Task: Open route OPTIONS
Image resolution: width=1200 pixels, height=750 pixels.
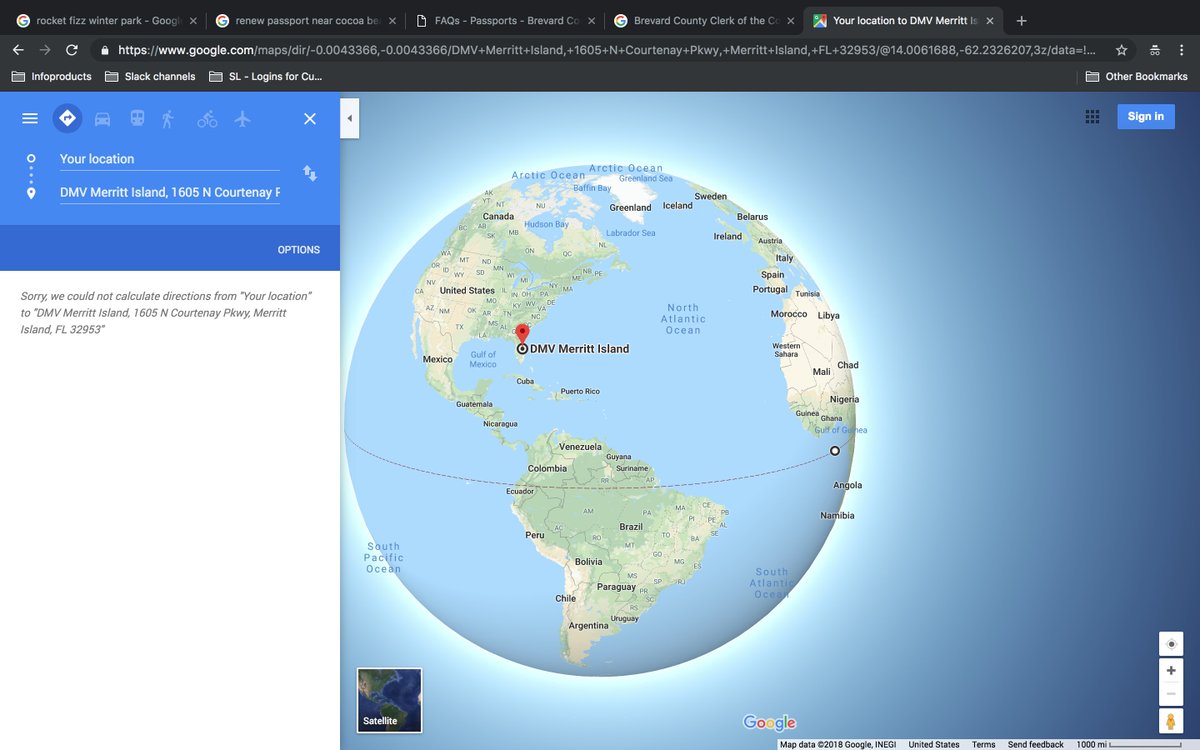Action: [x=299, y=250]
